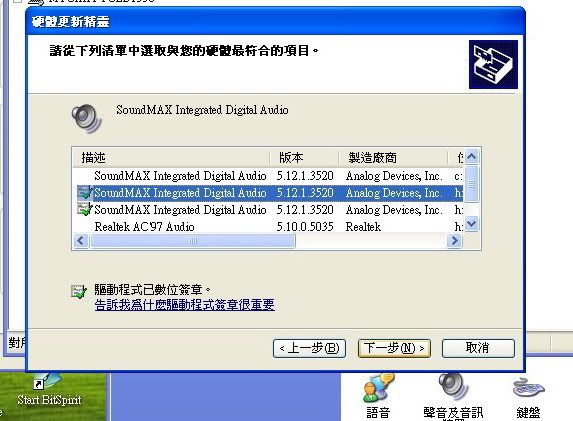The height and width of the screenshot is (421, 573).
Task: Click the 5.10.0.5035 version cell
Action: (x=305, y=227)
